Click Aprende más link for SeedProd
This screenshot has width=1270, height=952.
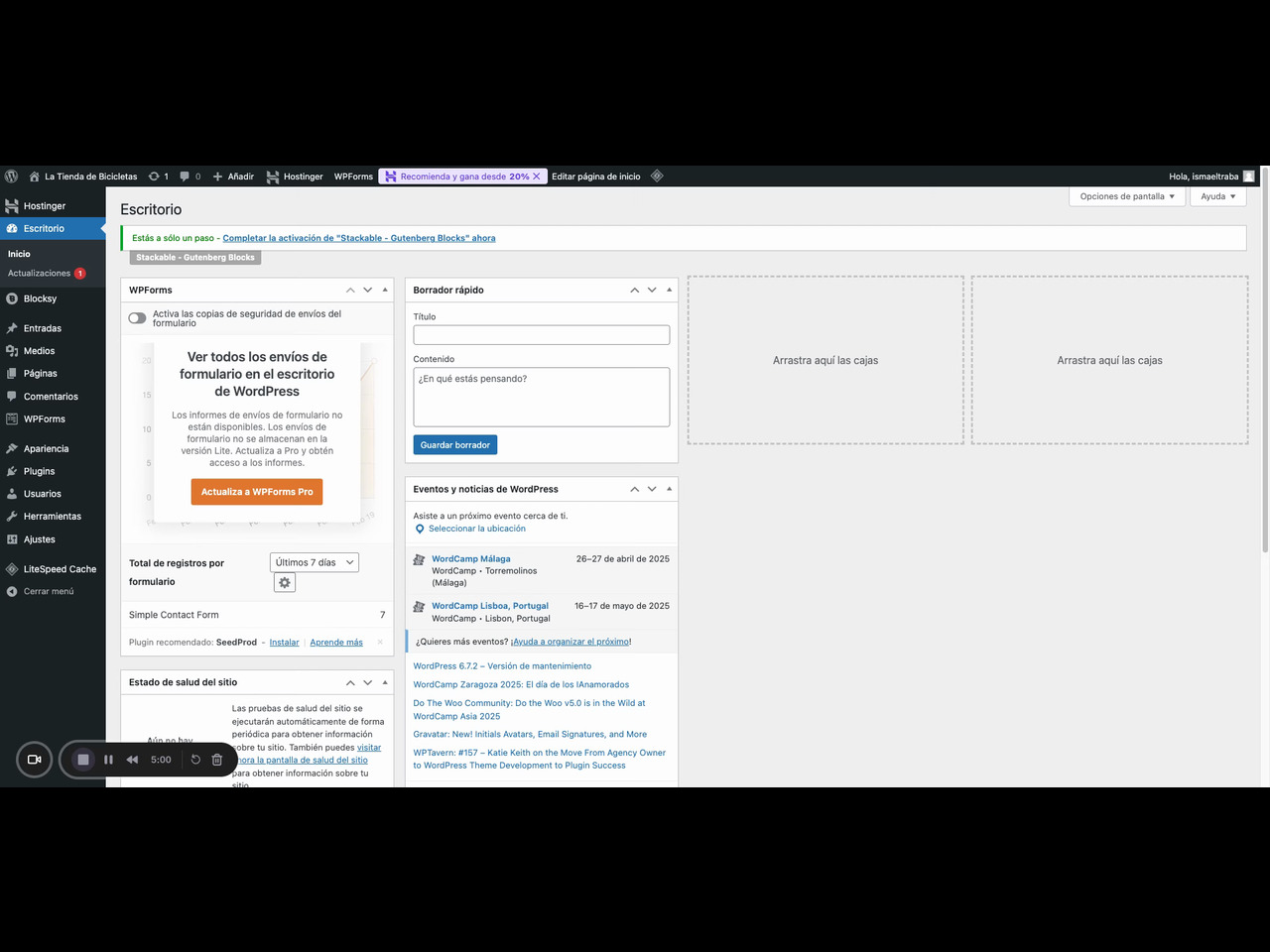(336, 643)
